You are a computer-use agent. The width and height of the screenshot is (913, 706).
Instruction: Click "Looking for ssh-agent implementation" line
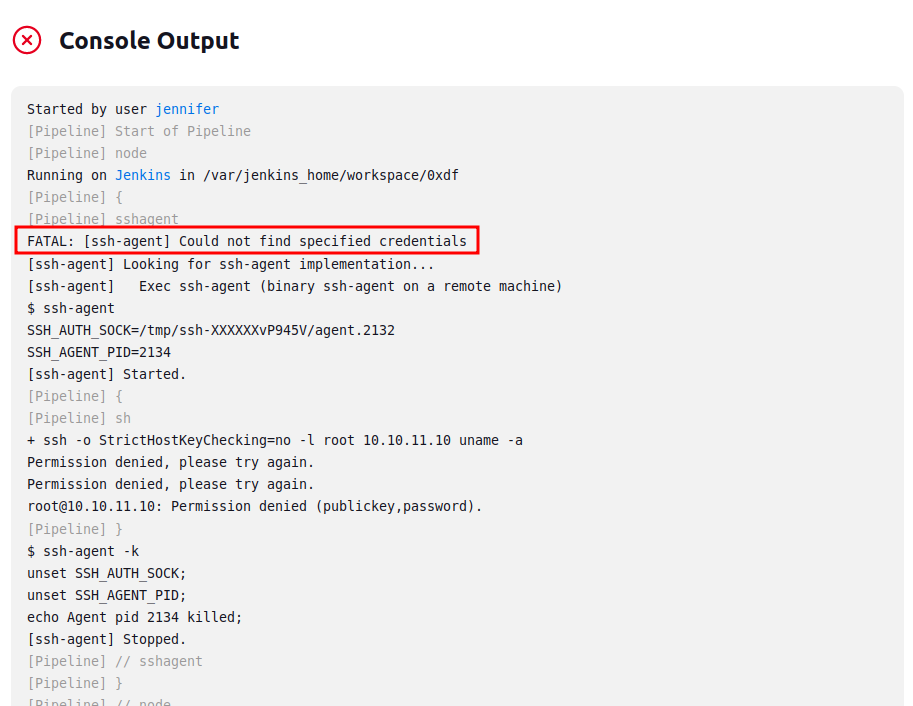point(231,264)
